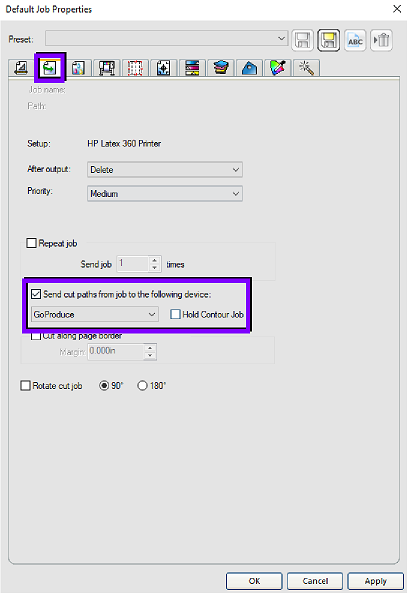Select the blue tag tab icon
This screenshot has height=593, width=407.
coord(249,68)
